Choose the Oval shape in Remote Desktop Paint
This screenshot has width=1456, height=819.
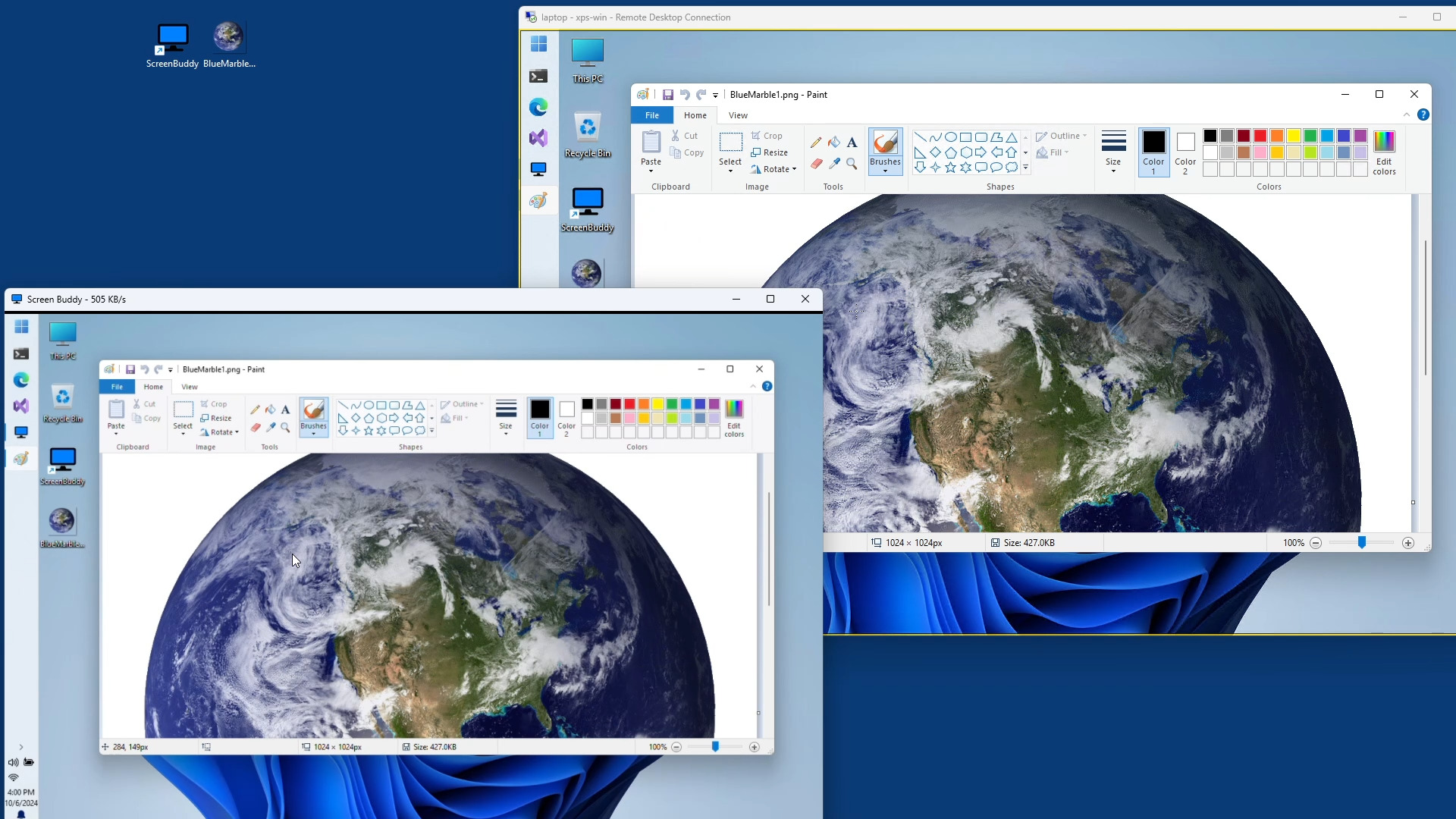tap(950, 137)
